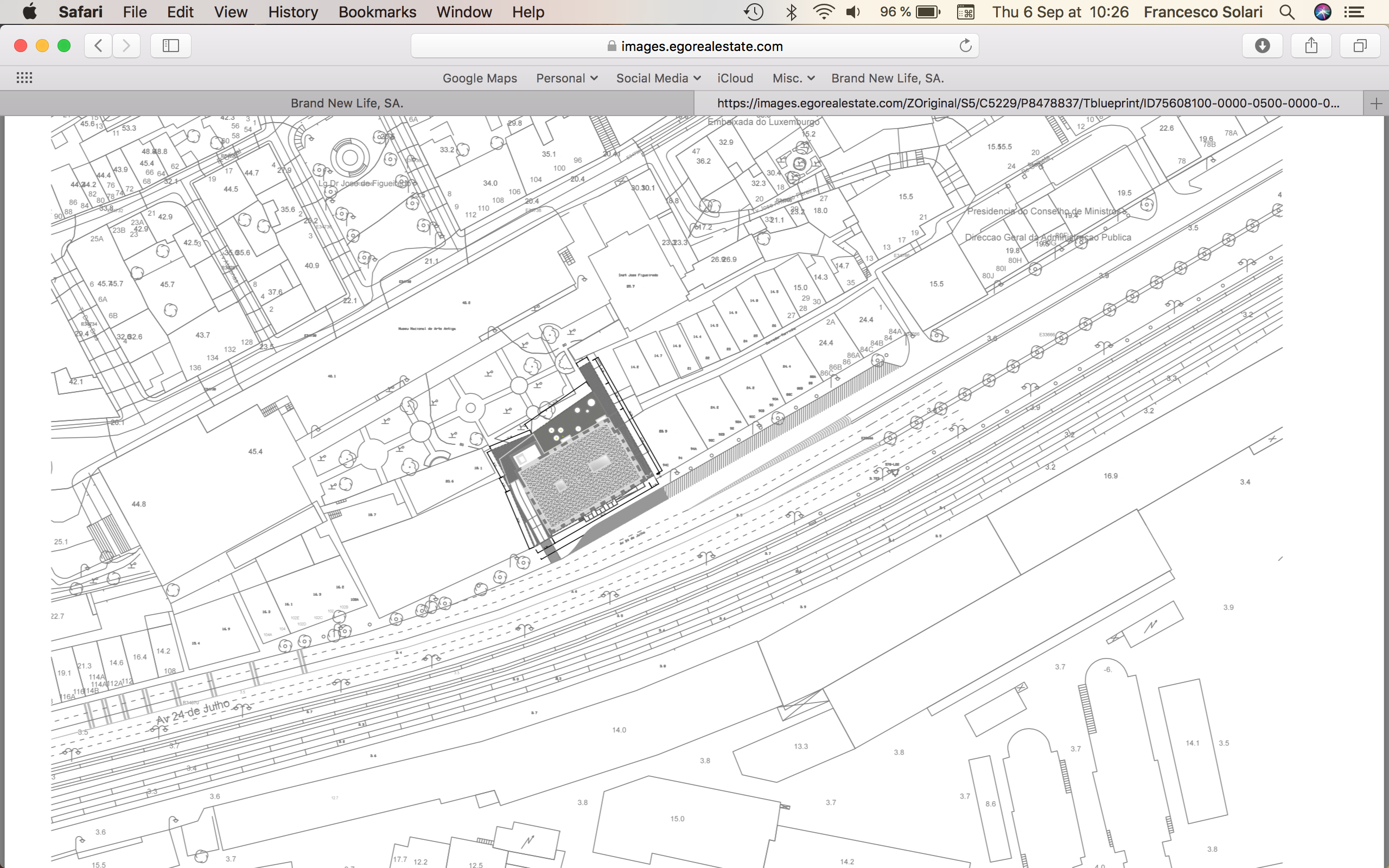Expand the Personal bookmarks folder
This screenshot has width=1389, height=868.
click(566, 78)
